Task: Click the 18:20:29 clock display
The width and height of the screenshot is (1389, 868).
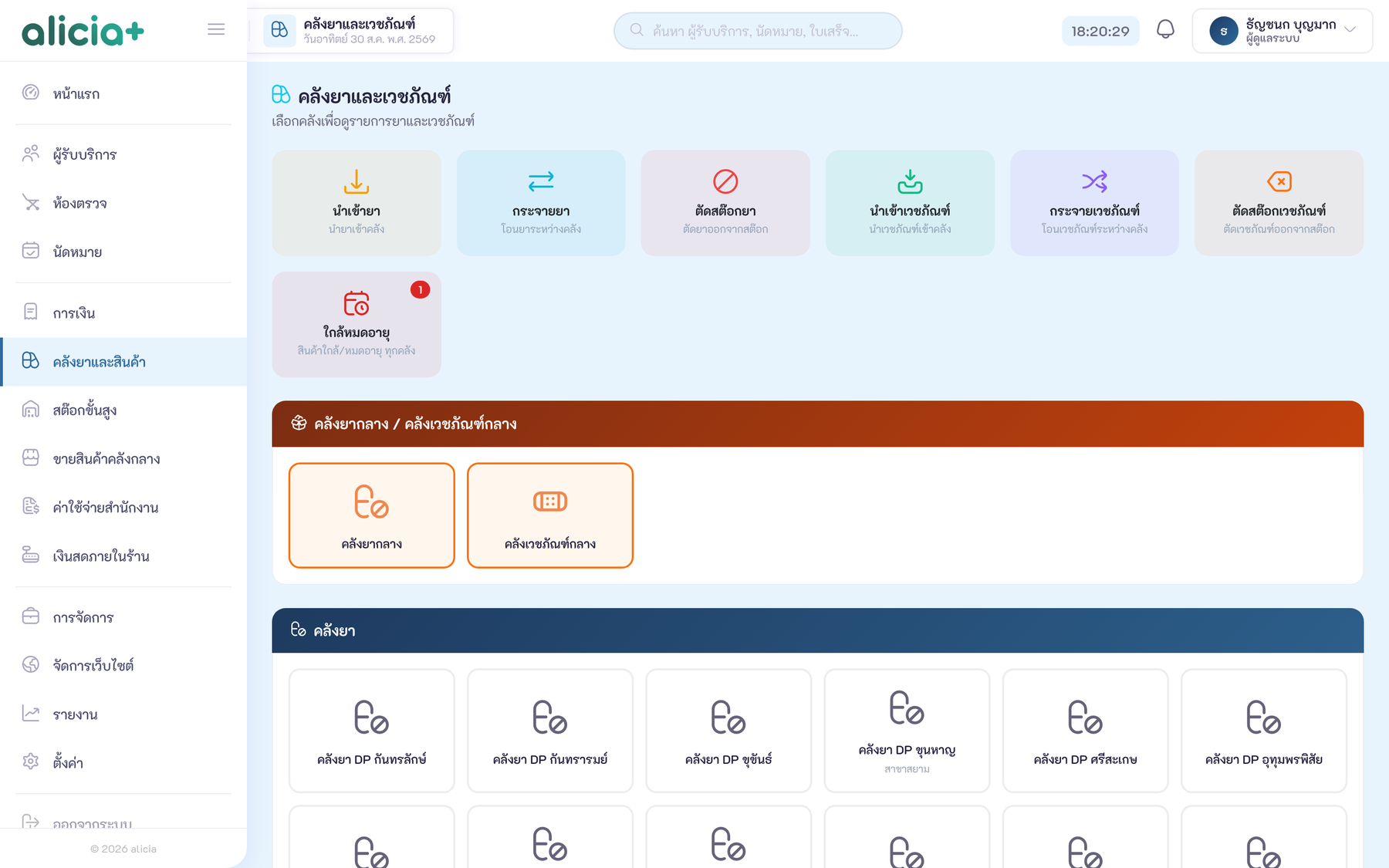Action: pos(1100,31)
